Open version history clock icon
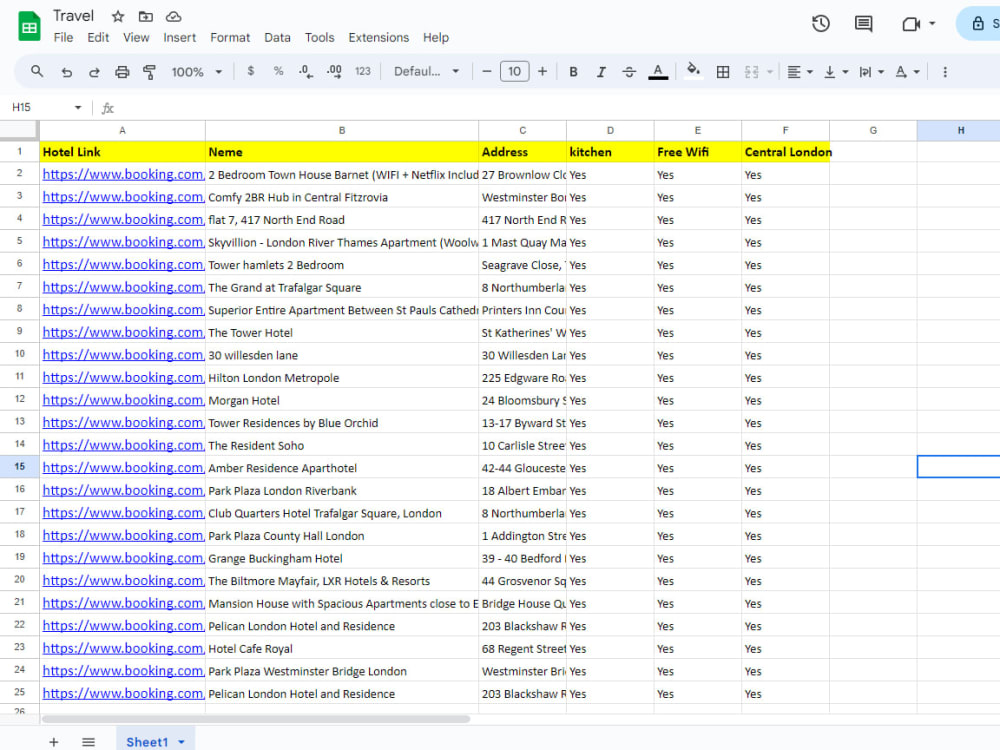This screenshot has height=750, width=1000. tap(821, 24)
